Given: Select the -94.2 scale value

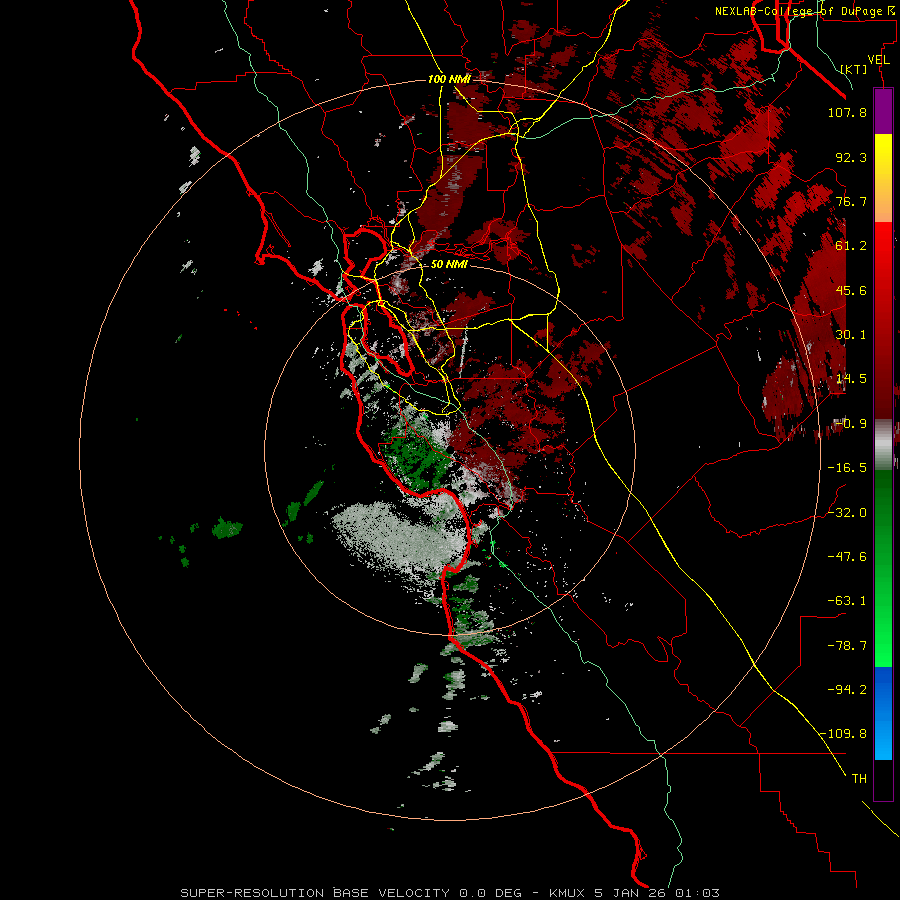Looking at the screenshot, I should click(847, 690).
